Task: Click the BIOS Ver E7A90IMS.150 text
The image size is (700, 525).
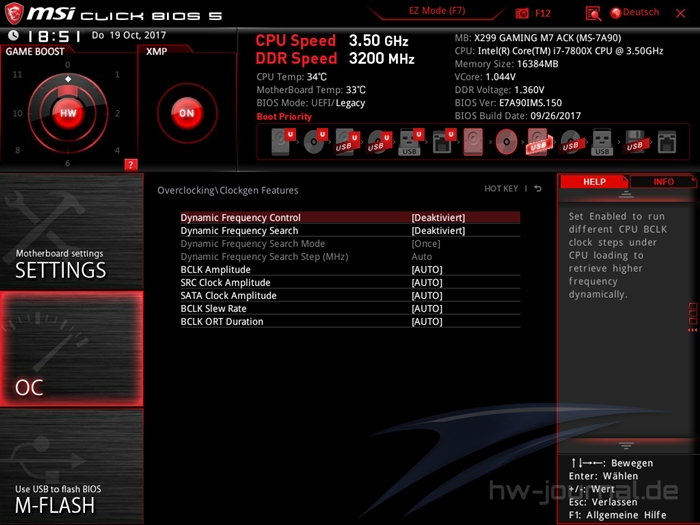Action: click(x=508, y=103)
